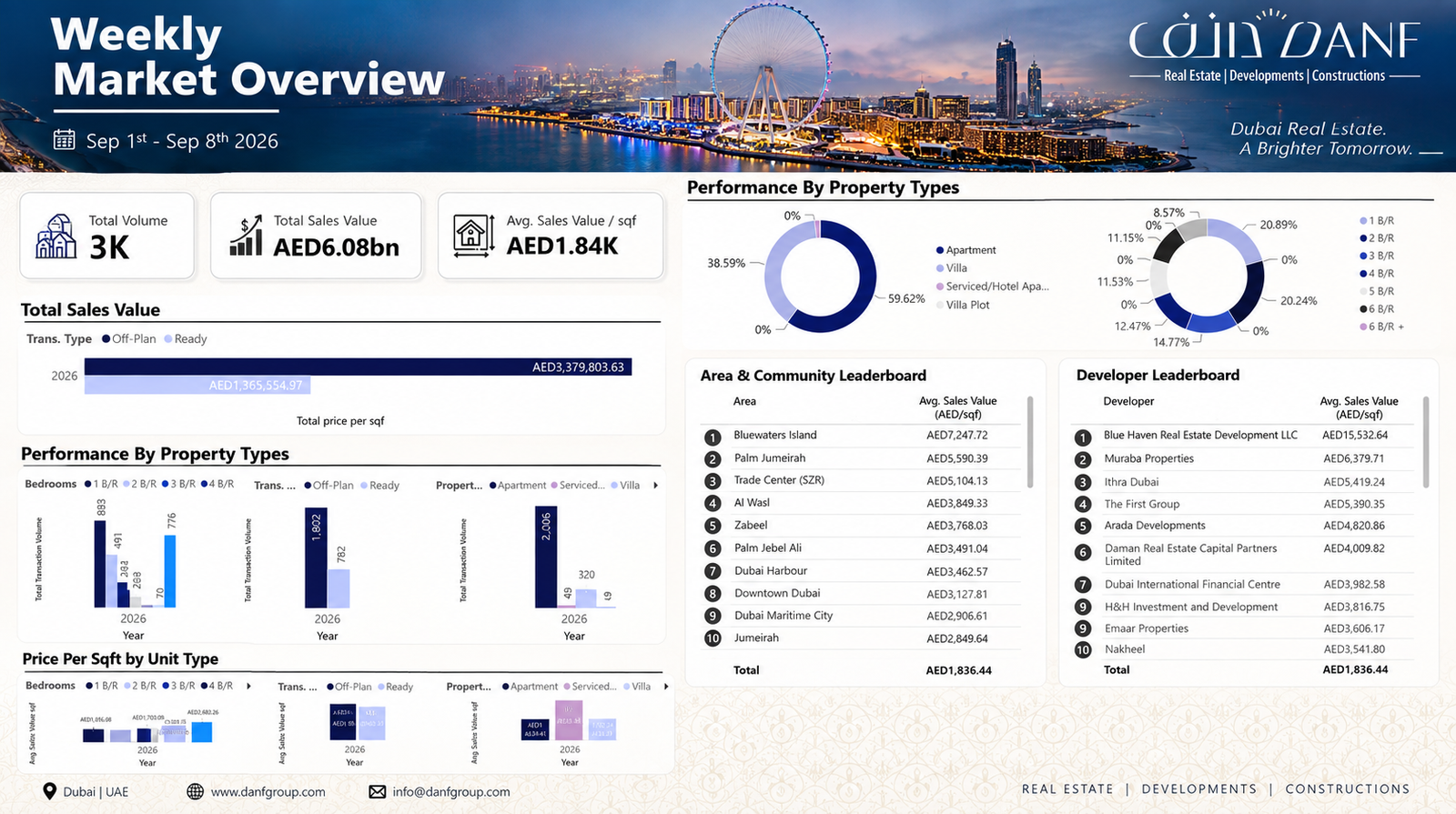
Task: Click the envelope icon beside the email address
Action: tap(377, 792)
